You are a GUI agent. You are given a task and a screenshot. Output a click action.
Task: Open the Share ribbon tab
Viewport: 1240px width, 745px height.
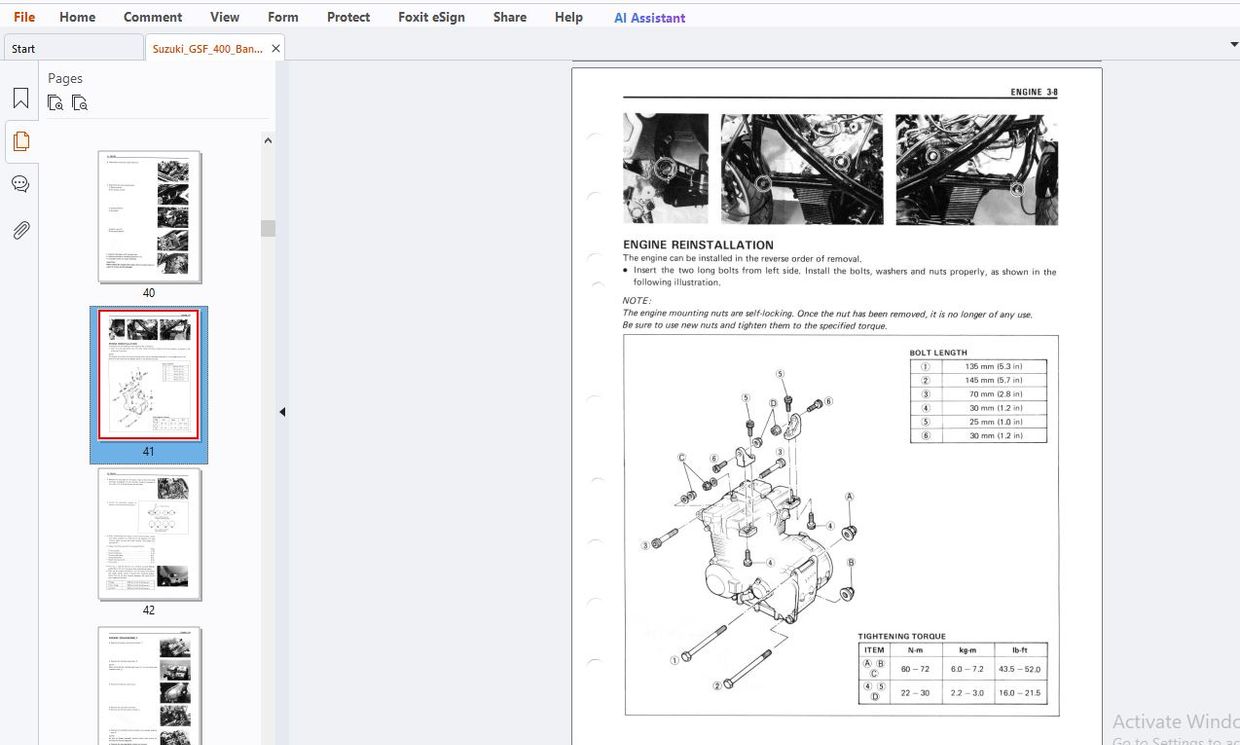(509, 16)
